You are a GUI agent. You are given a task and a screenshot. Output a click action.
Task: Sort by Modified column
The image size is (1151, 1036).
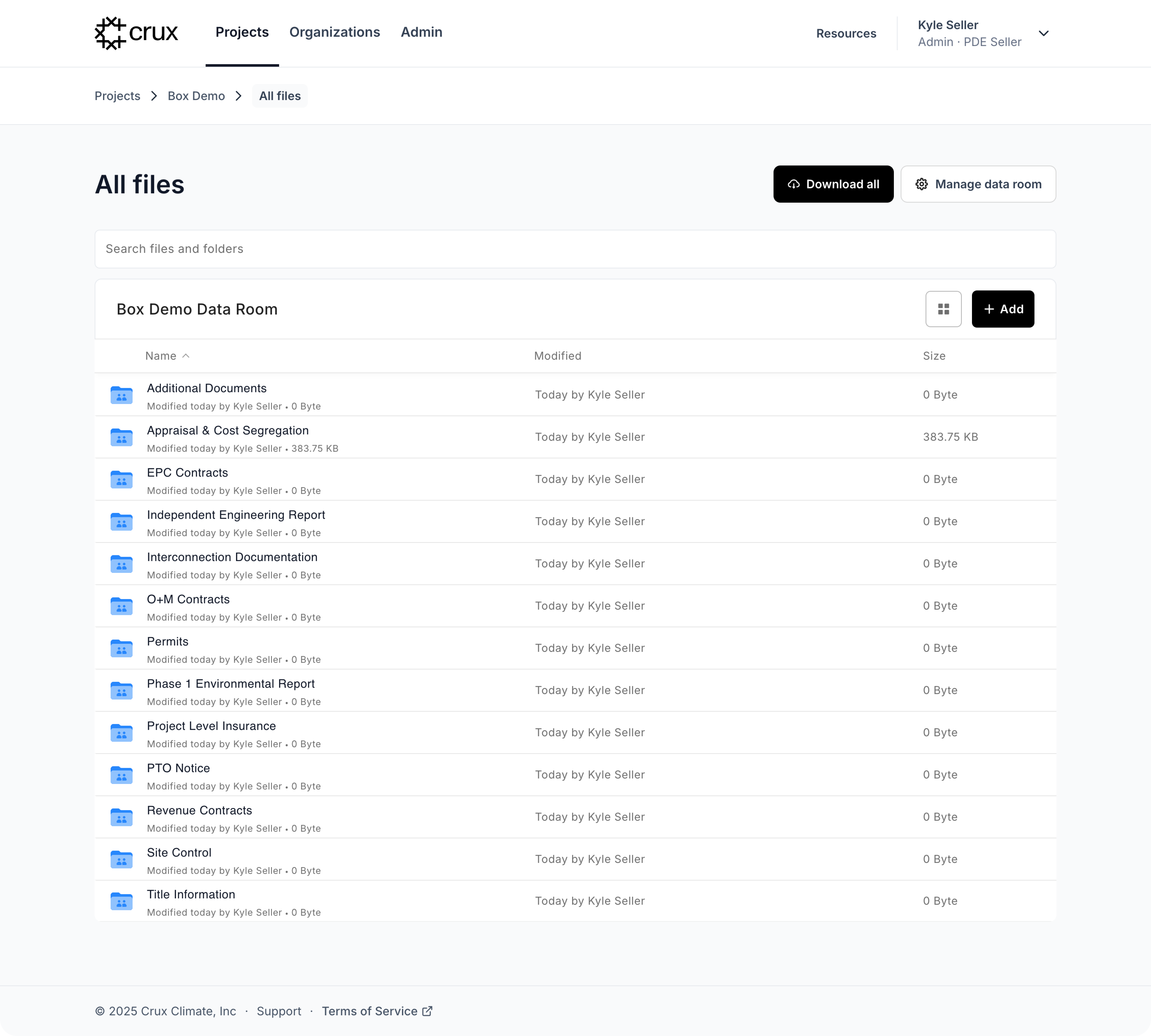(557, 356)
